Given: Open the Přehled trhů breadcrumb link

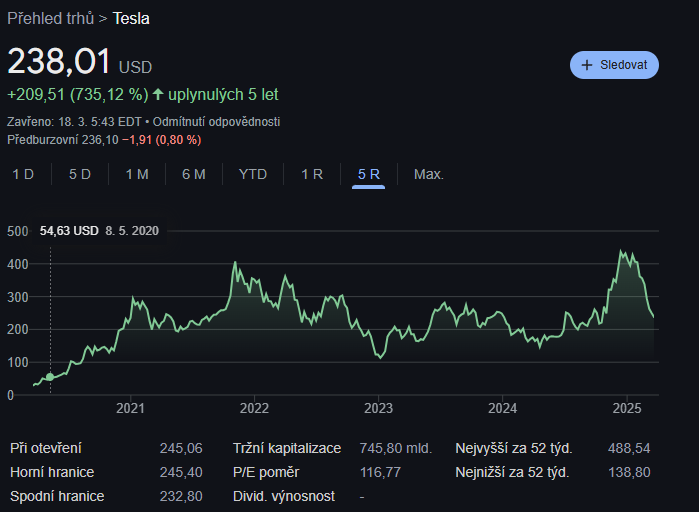Looking at the screenshot, I should [x=50, y=19].
